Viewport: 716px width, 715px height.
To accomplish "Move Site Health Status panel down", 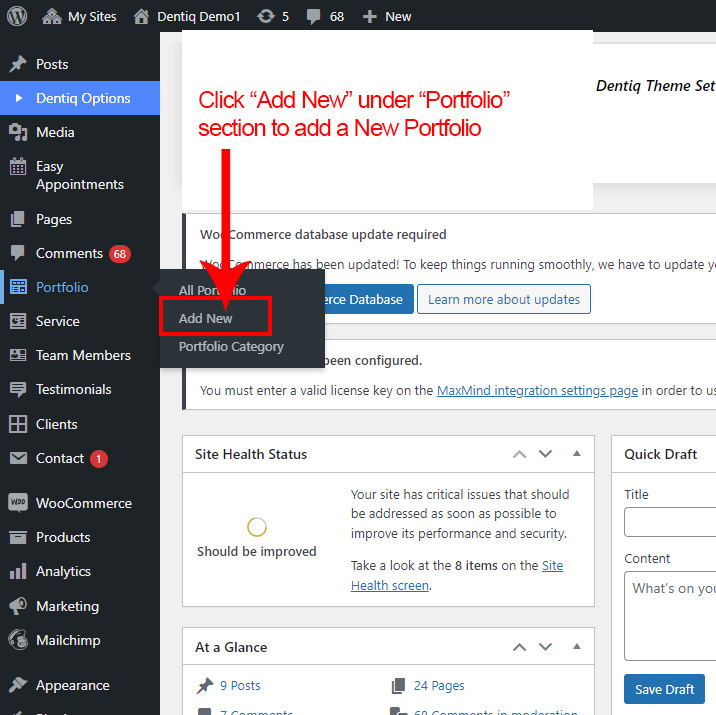I will click(545, 454).
